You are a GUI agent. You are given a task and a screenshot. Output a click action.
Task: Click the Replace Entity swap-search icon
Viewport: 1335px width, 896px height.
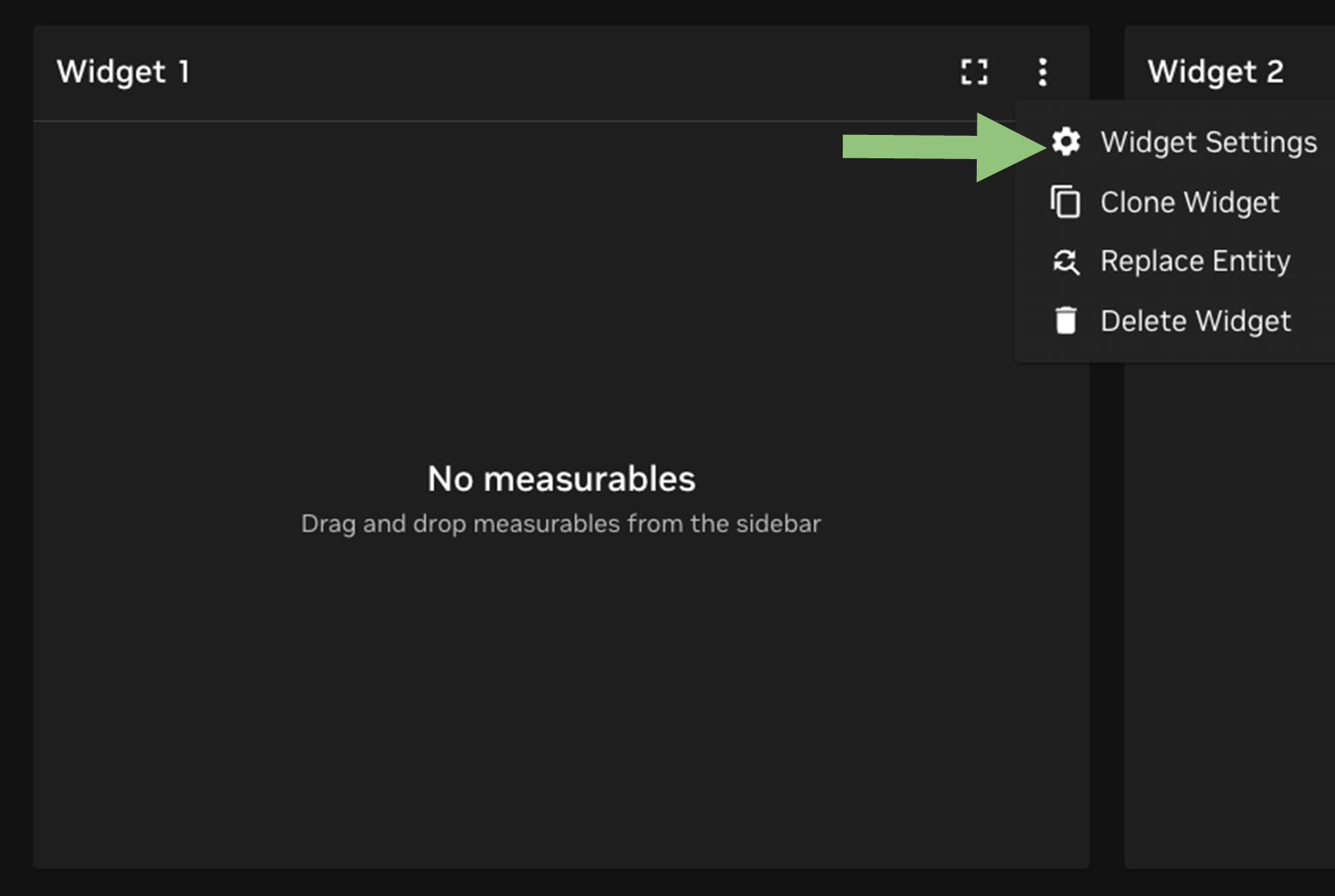point(1066,261)
